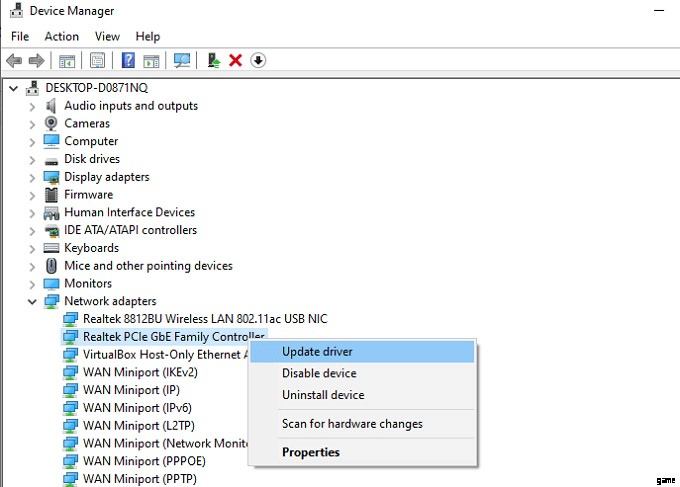The image size is (680, 487).
Task: Select Realtek 8812BU Wireless LAN adapter
Action: coord(205,319)
